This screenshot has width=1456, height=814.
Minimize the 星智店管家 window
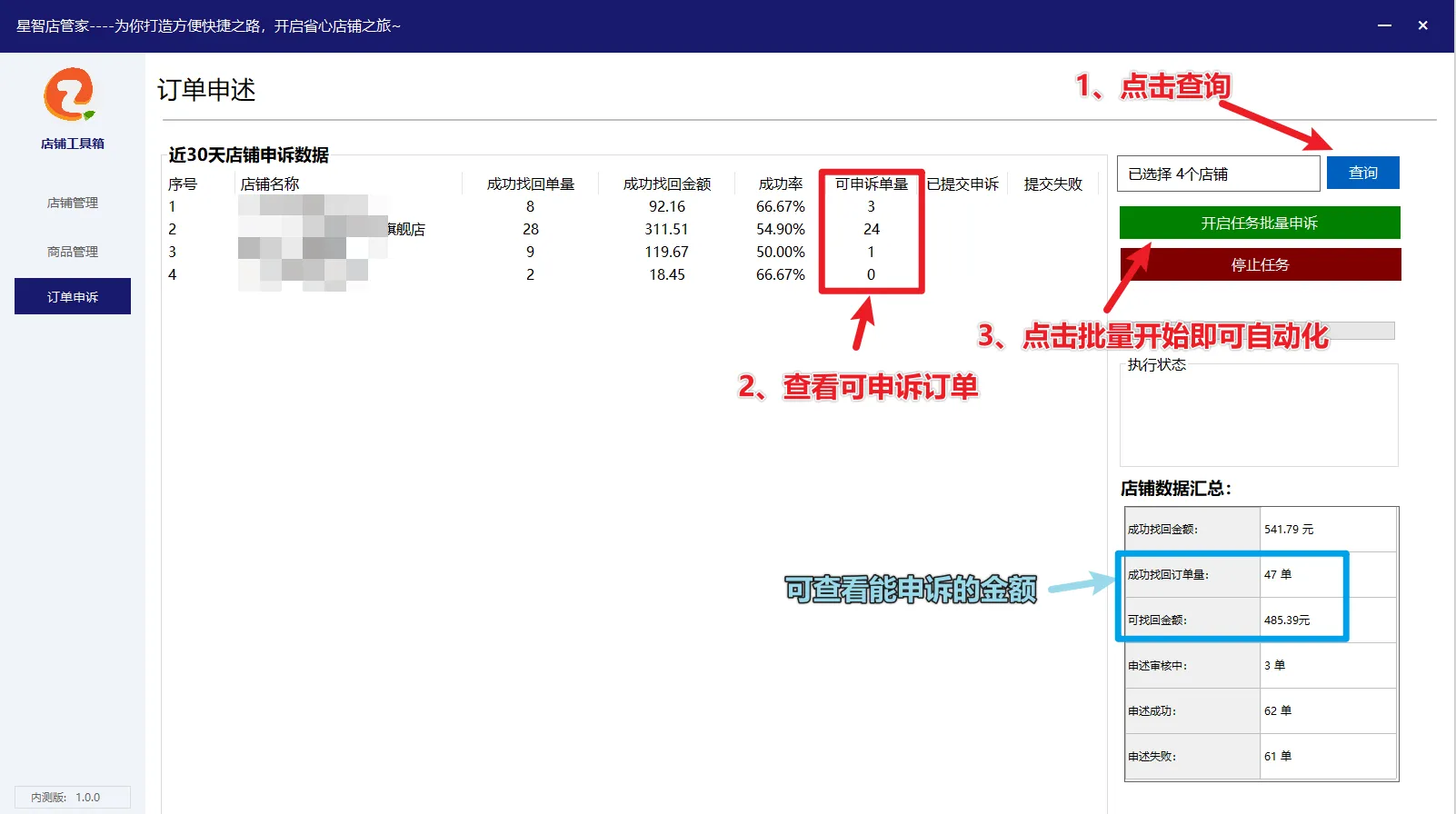tap(1384, 25)
